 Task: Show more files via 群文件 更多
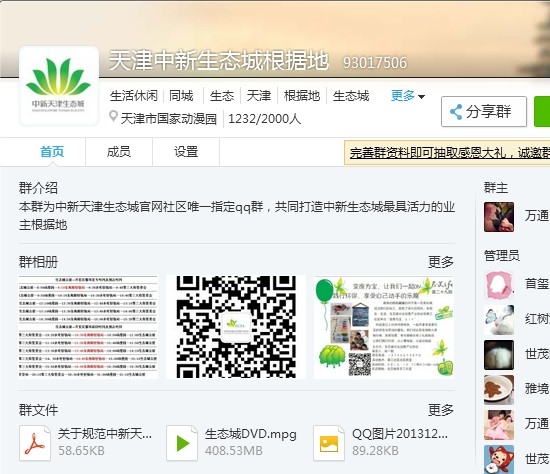[x=441, y=409]
